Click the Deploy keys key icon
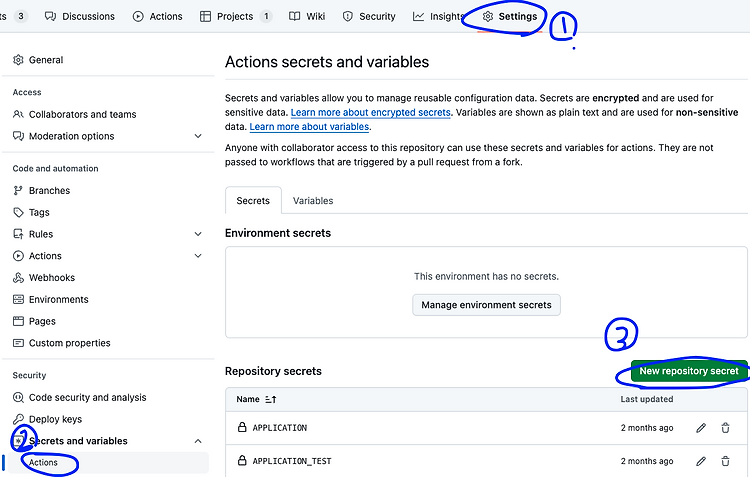The height and width of the screenshot is (477, 750). (18, 419)
